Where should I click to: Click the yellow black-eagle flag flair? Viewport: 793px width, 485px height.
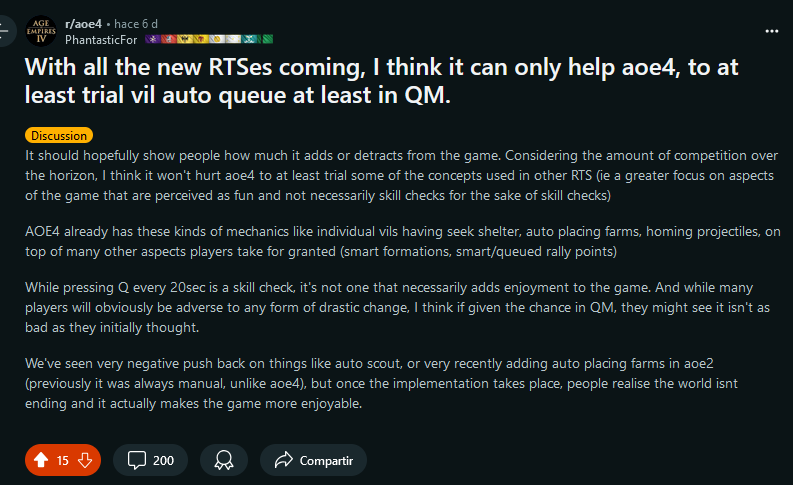[185, 39]
